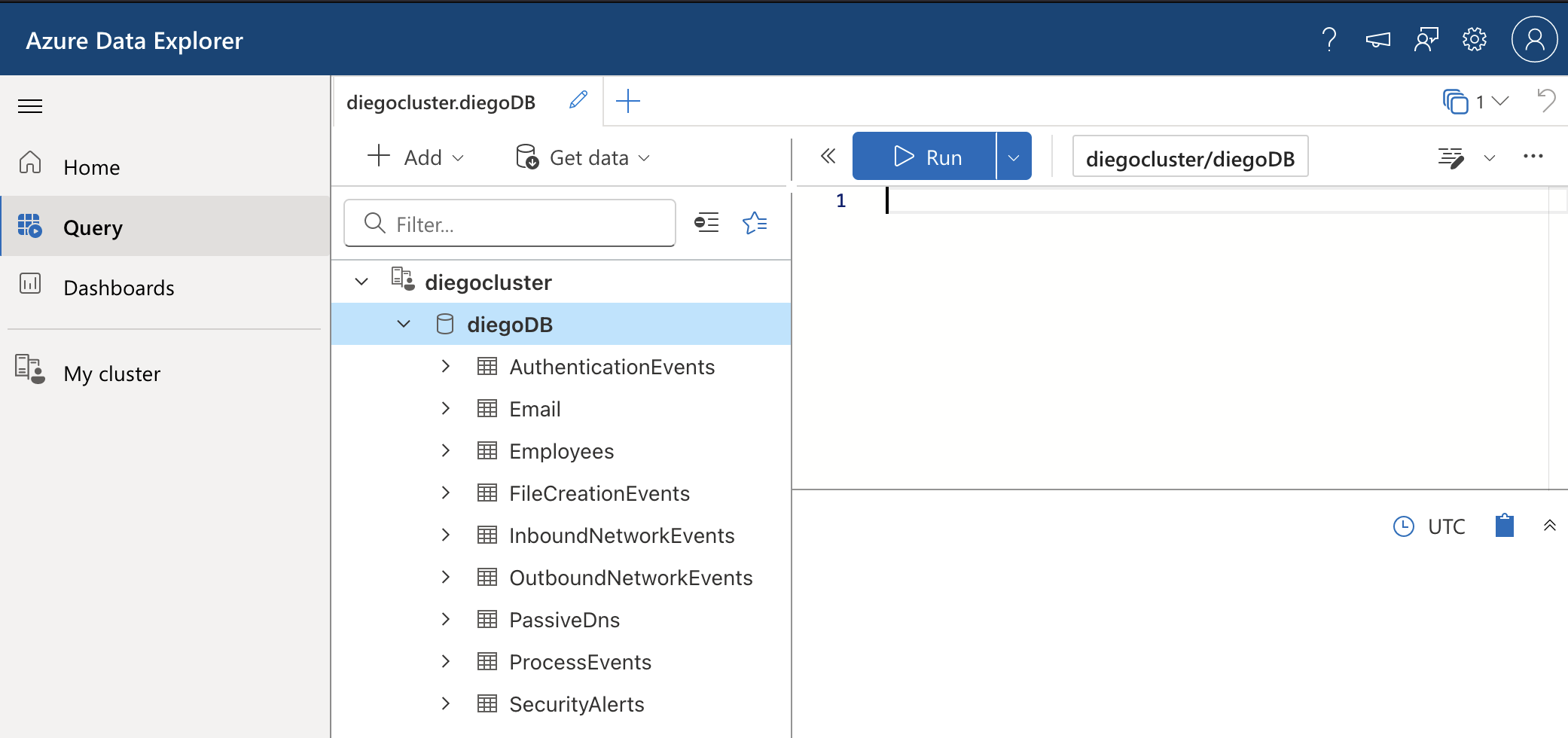1568x738 pixels.
Task: Toggle the hamburger navigation menu
Action: [30, 106]
